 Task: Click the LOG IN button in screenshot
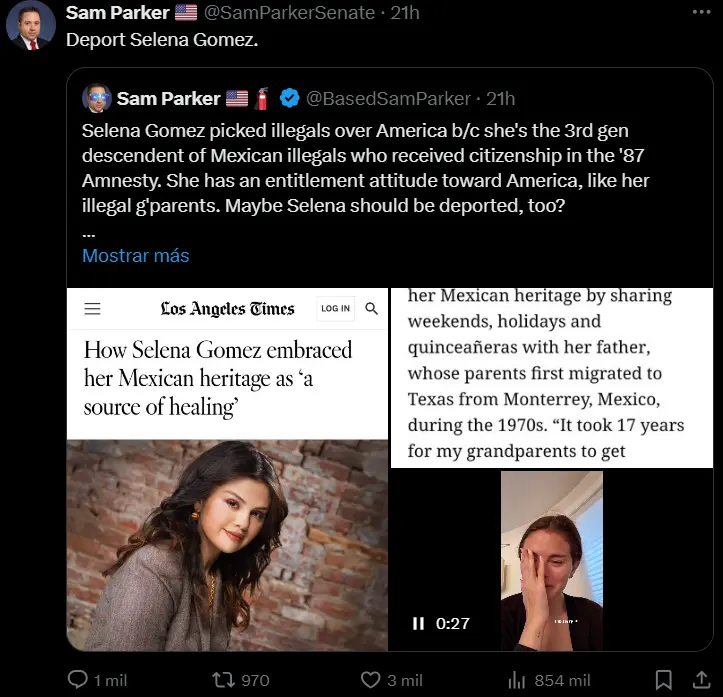point(335,308)
